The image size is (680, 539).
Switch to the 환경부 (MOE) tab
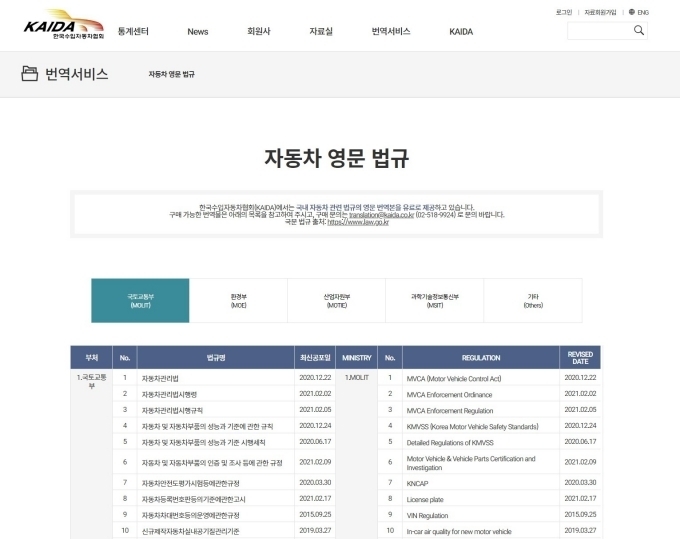(x=238, y=301)
